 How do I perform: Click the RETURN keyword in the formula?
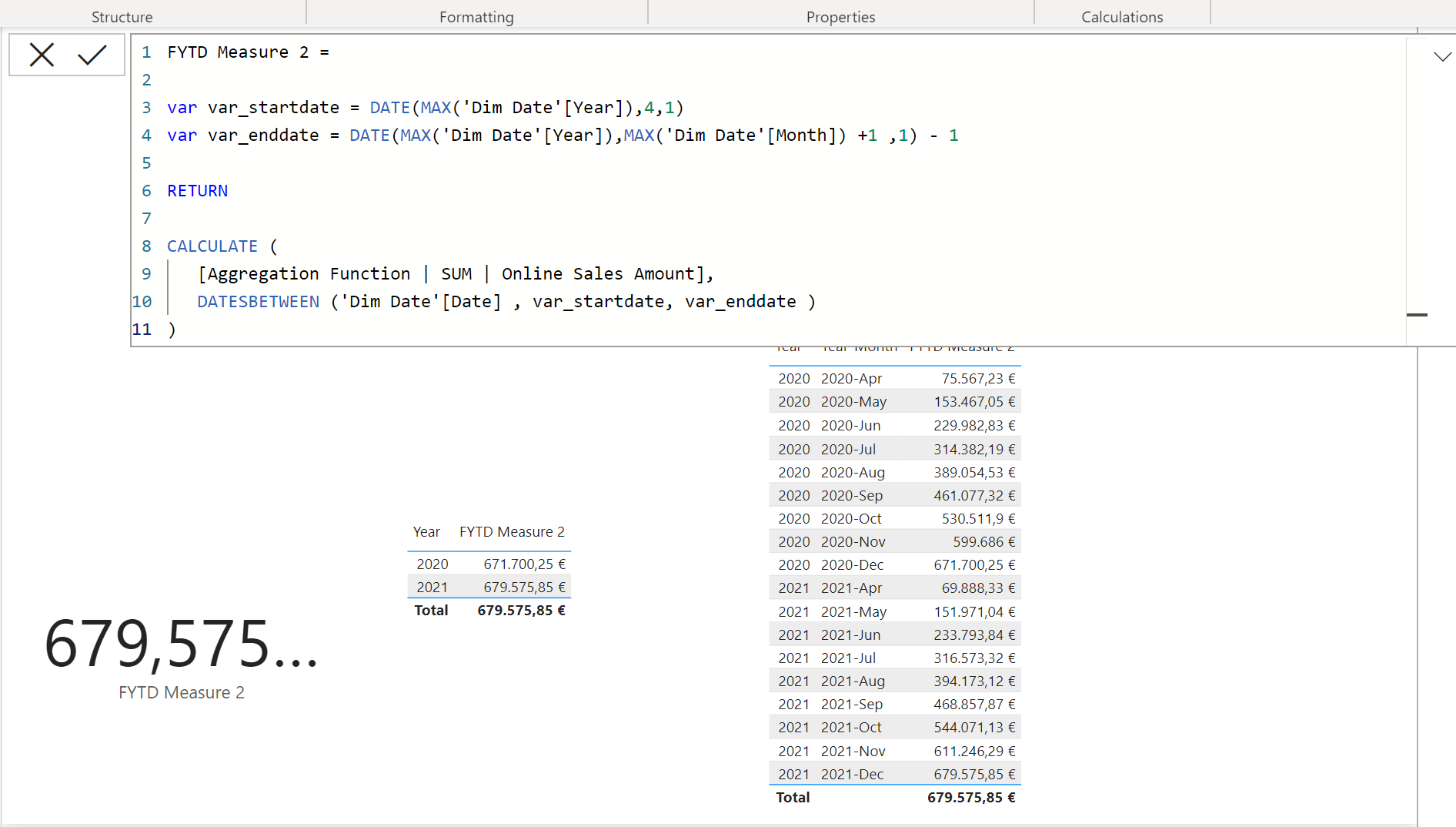tap(197, 191)
